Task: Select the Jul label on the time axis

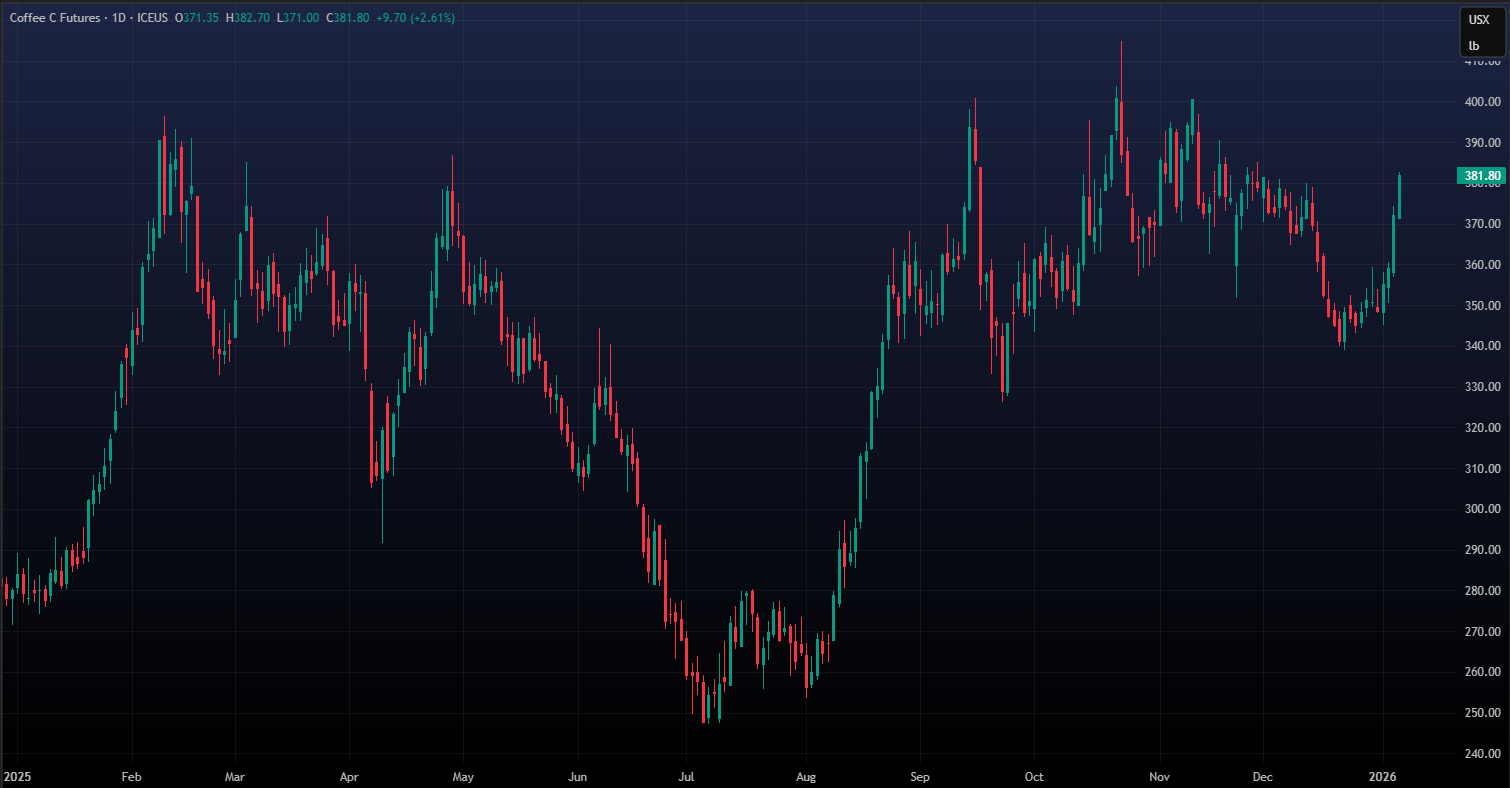Action: [686, 776]
